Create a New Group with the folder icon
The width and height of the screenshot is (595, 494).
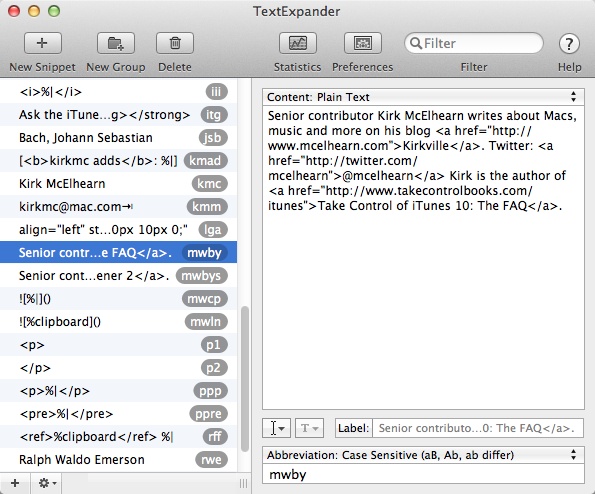pyautogui.click(x=116, y=43)
